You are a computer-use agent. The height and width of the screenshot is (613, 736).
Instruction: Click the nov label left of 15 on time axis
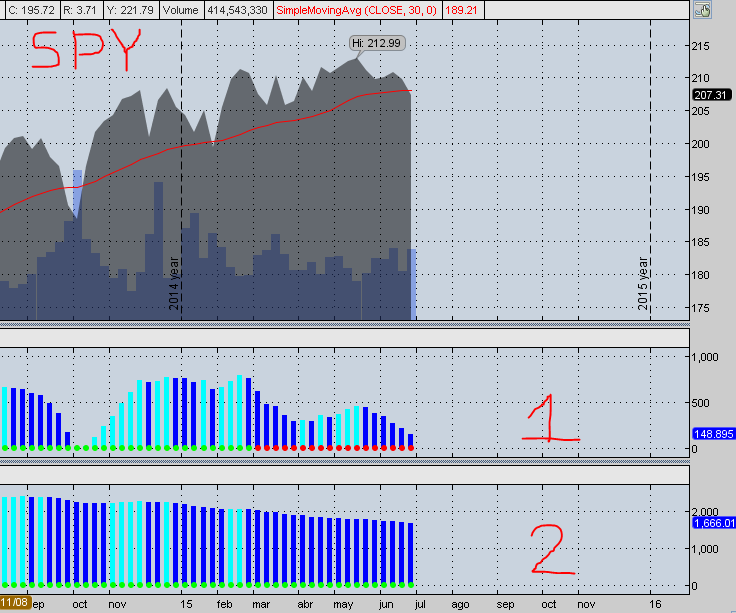coord(117,604)
